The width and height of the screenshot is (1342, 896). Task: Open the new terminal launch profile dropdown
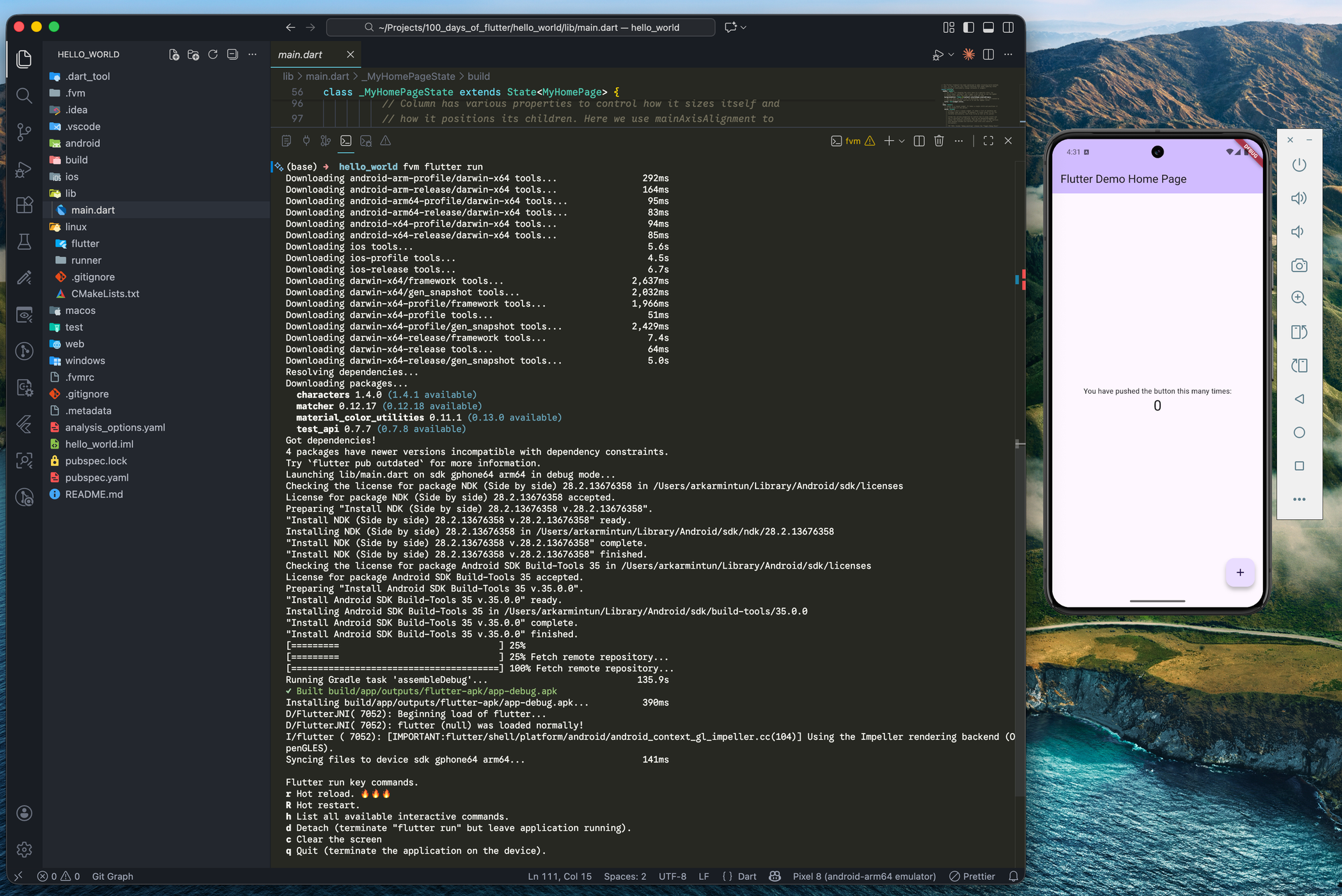tap(902, 141)
